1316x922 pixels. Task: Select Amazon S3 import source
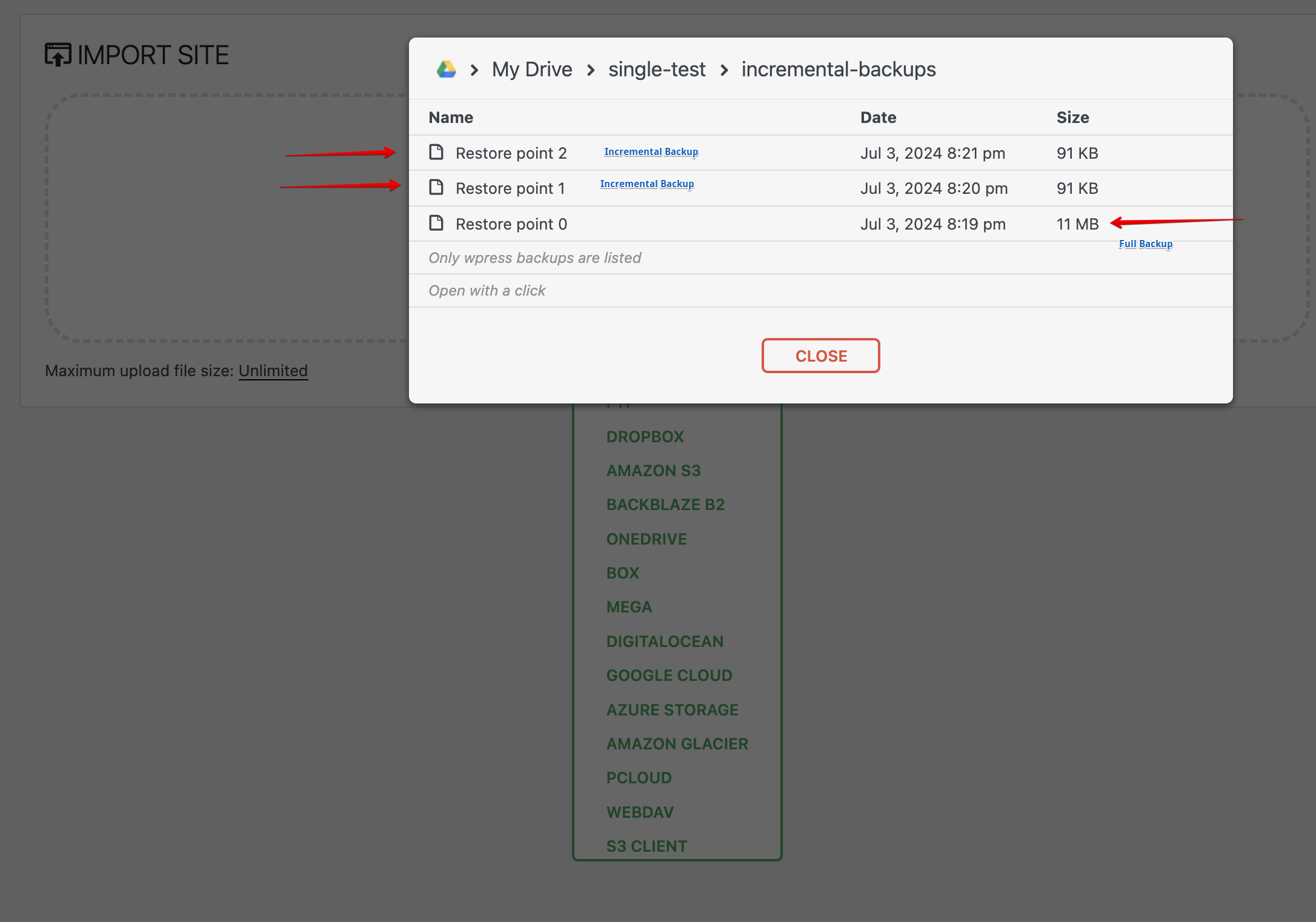[653, 471]
